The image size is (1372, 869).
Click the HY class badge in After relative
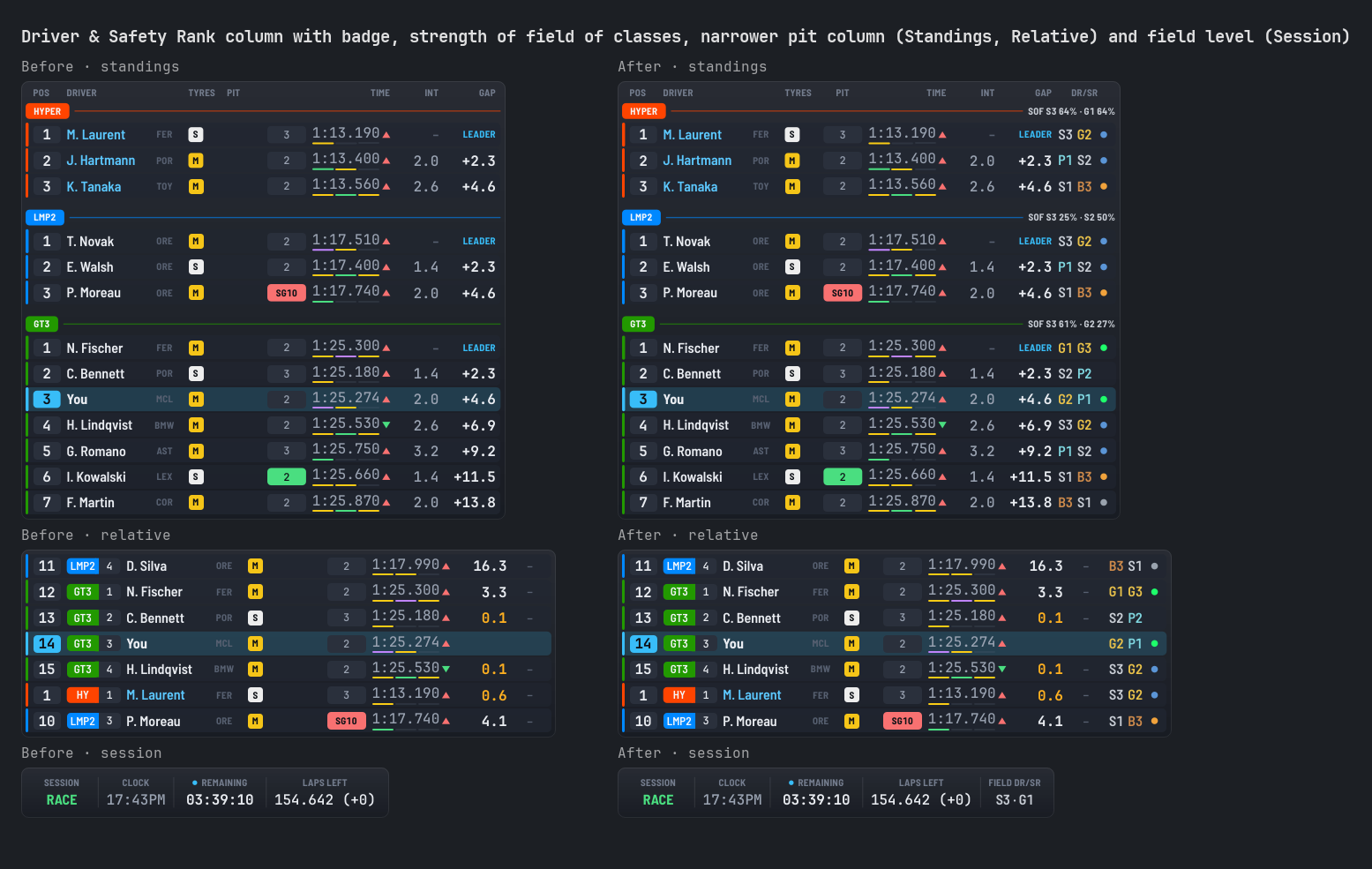click(x=679, y=695)
